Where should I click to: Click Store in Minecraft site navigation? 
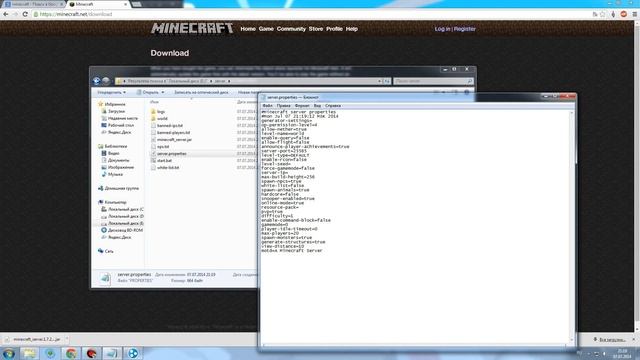(x=316, y=29)
